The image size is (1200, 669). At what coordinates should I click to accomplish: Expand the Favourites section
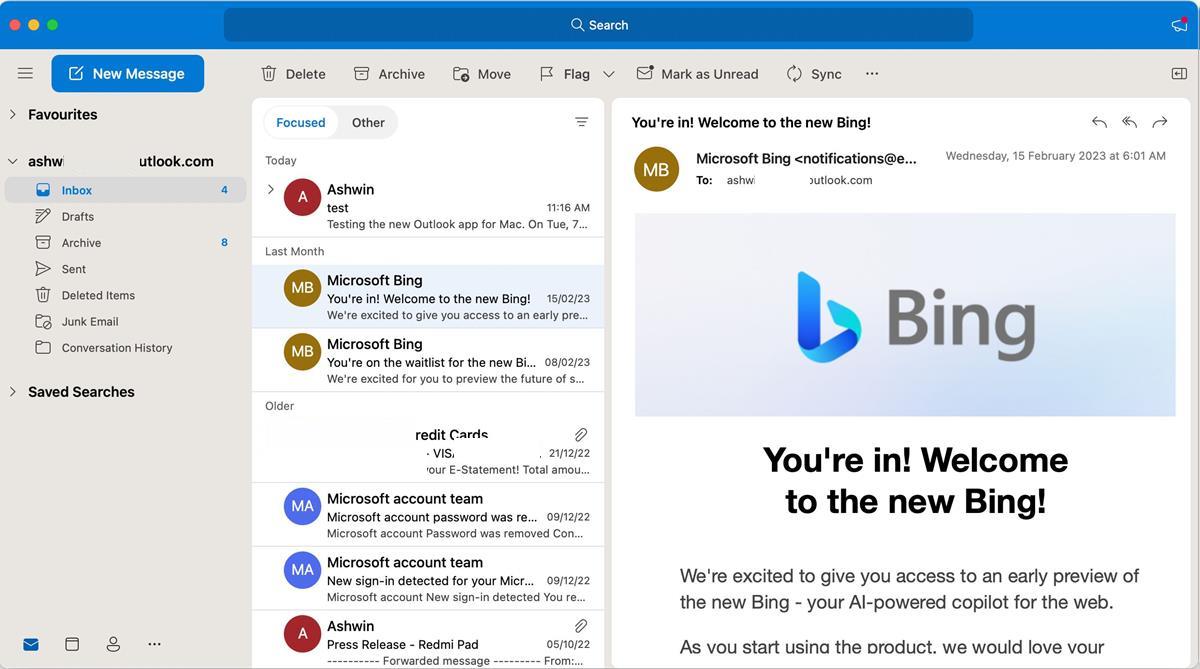[x=12, y=114]
